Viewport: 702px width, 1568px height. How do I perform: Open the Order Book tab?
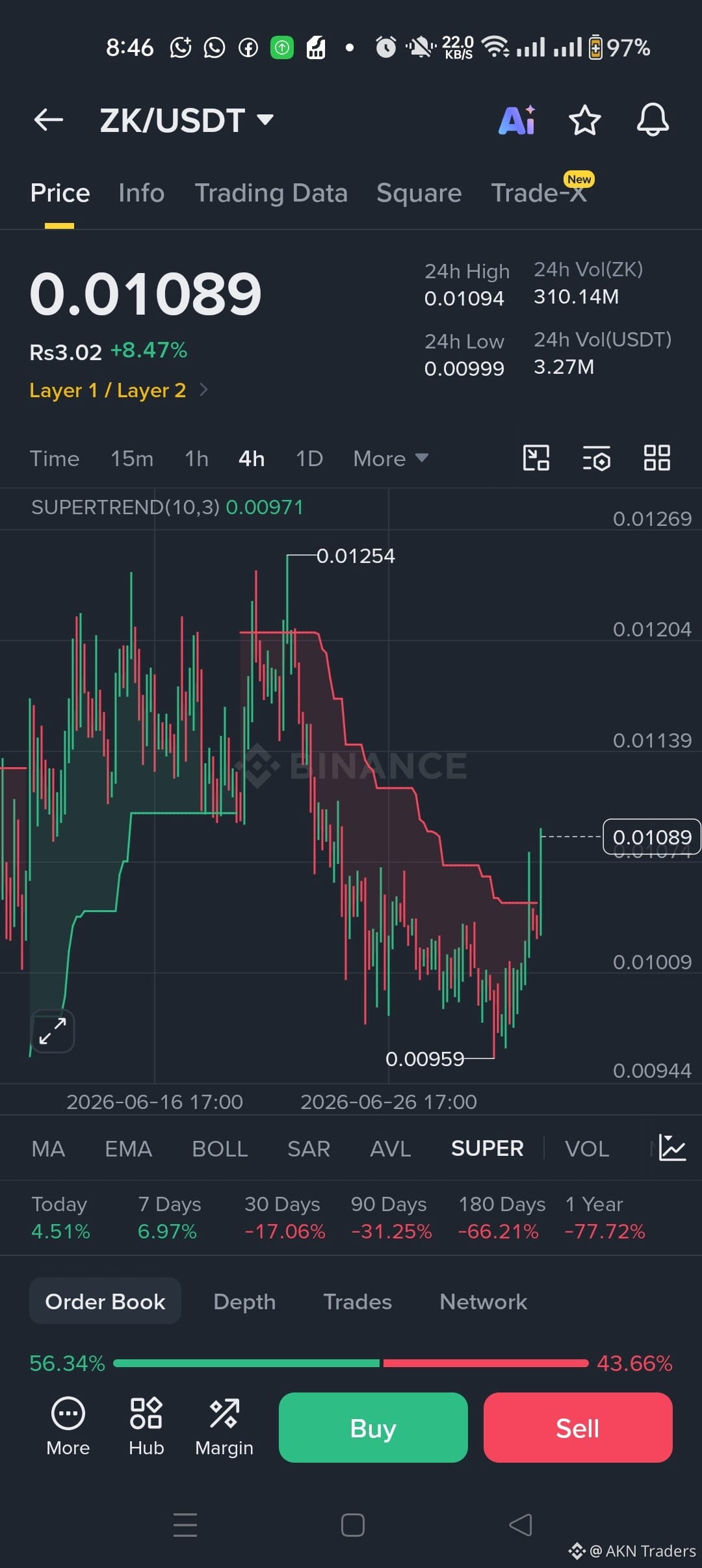[105, 1301]
